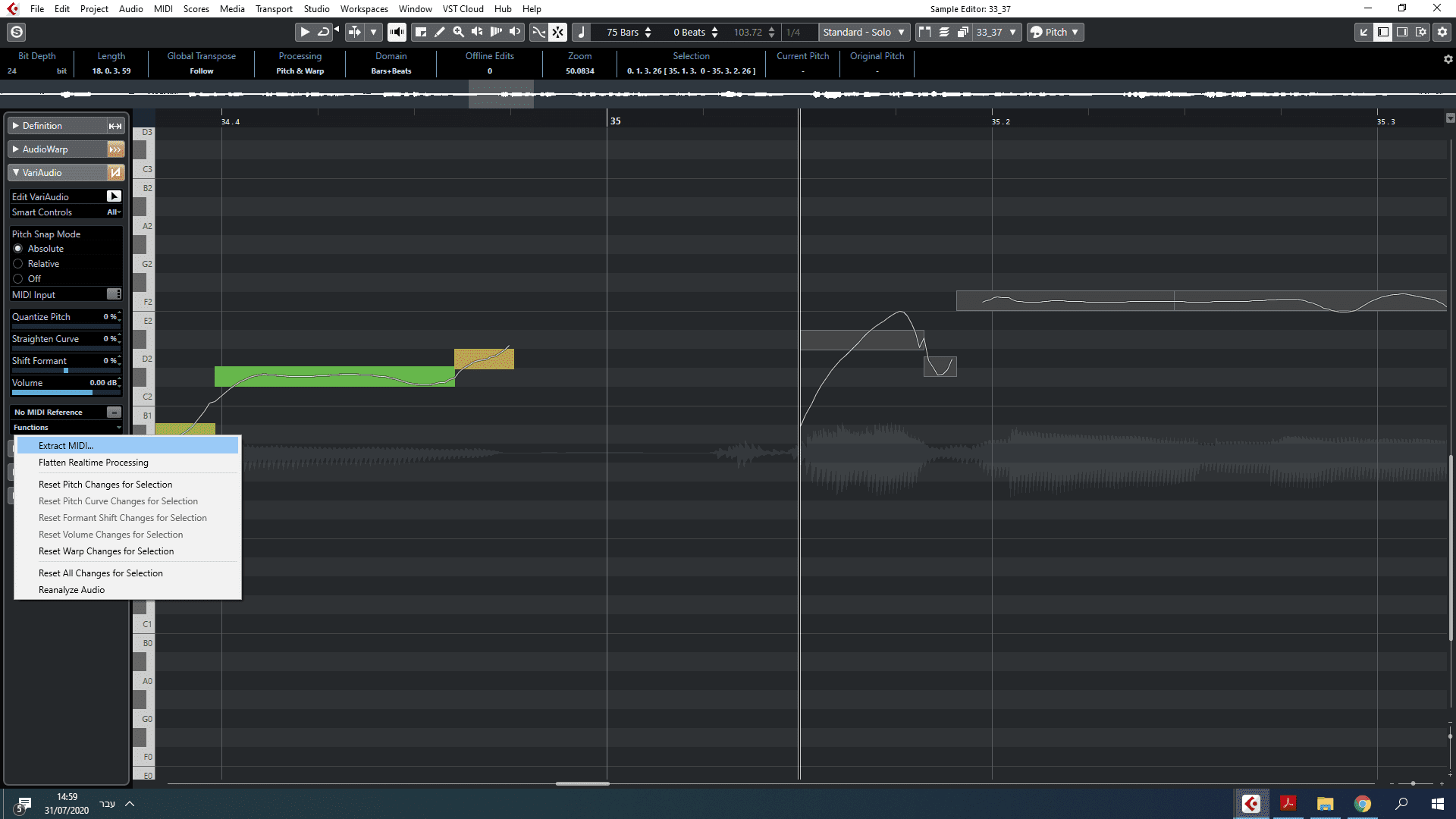Click the Audition play button

point(304,32)
